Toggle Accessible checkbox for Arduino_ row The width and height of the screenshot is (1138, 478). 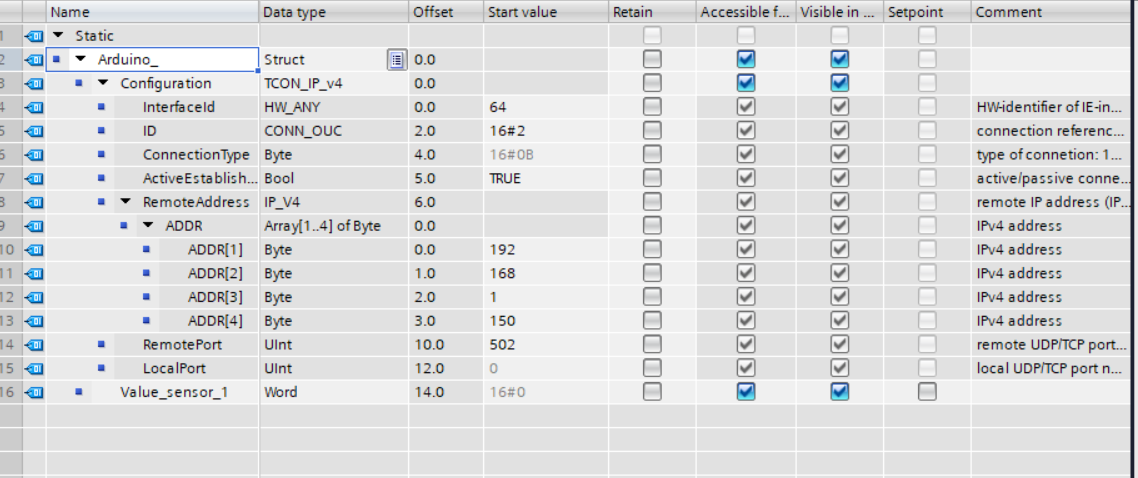point(746,59)
